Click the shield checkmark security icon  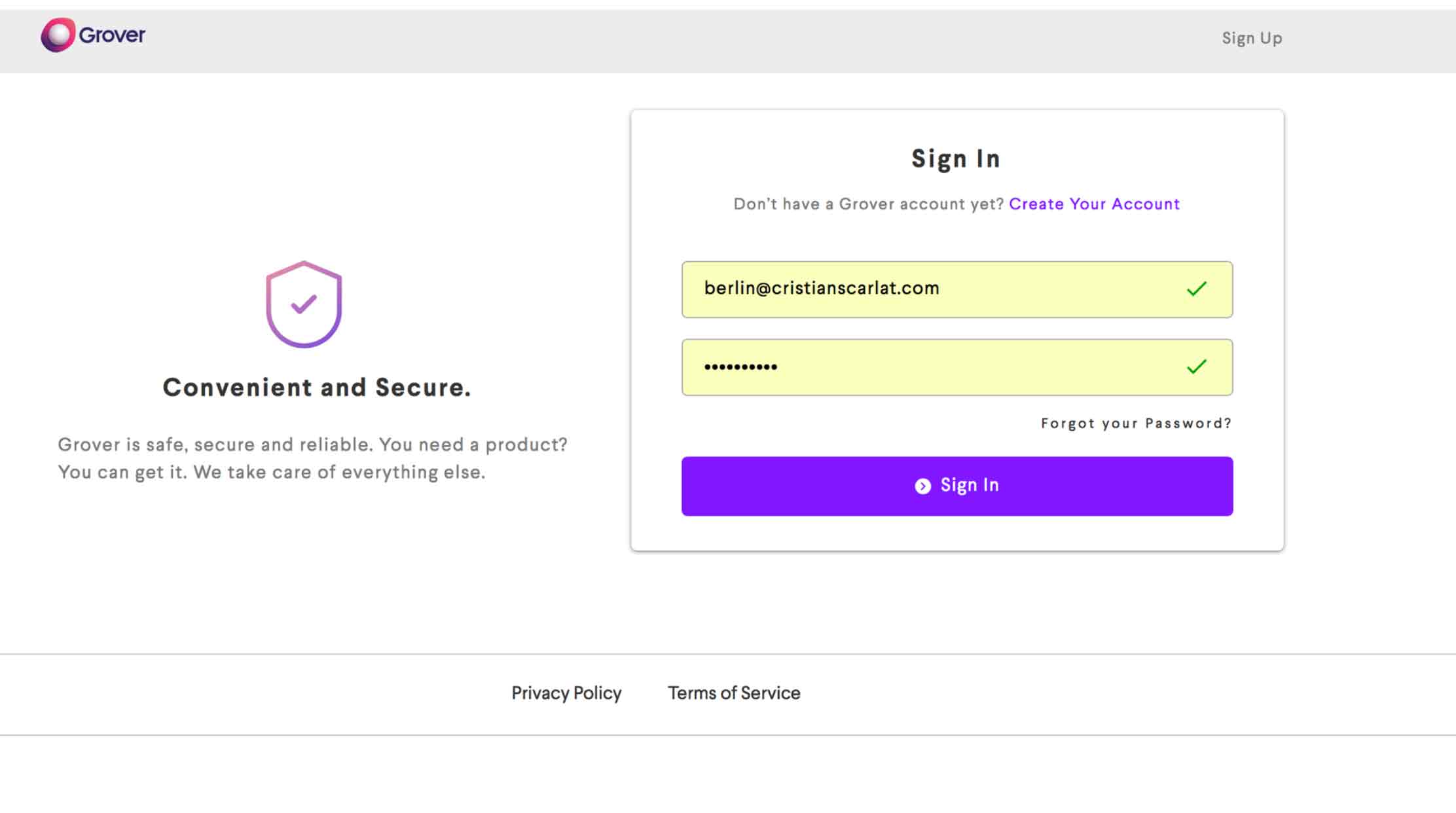coord(304,304)
